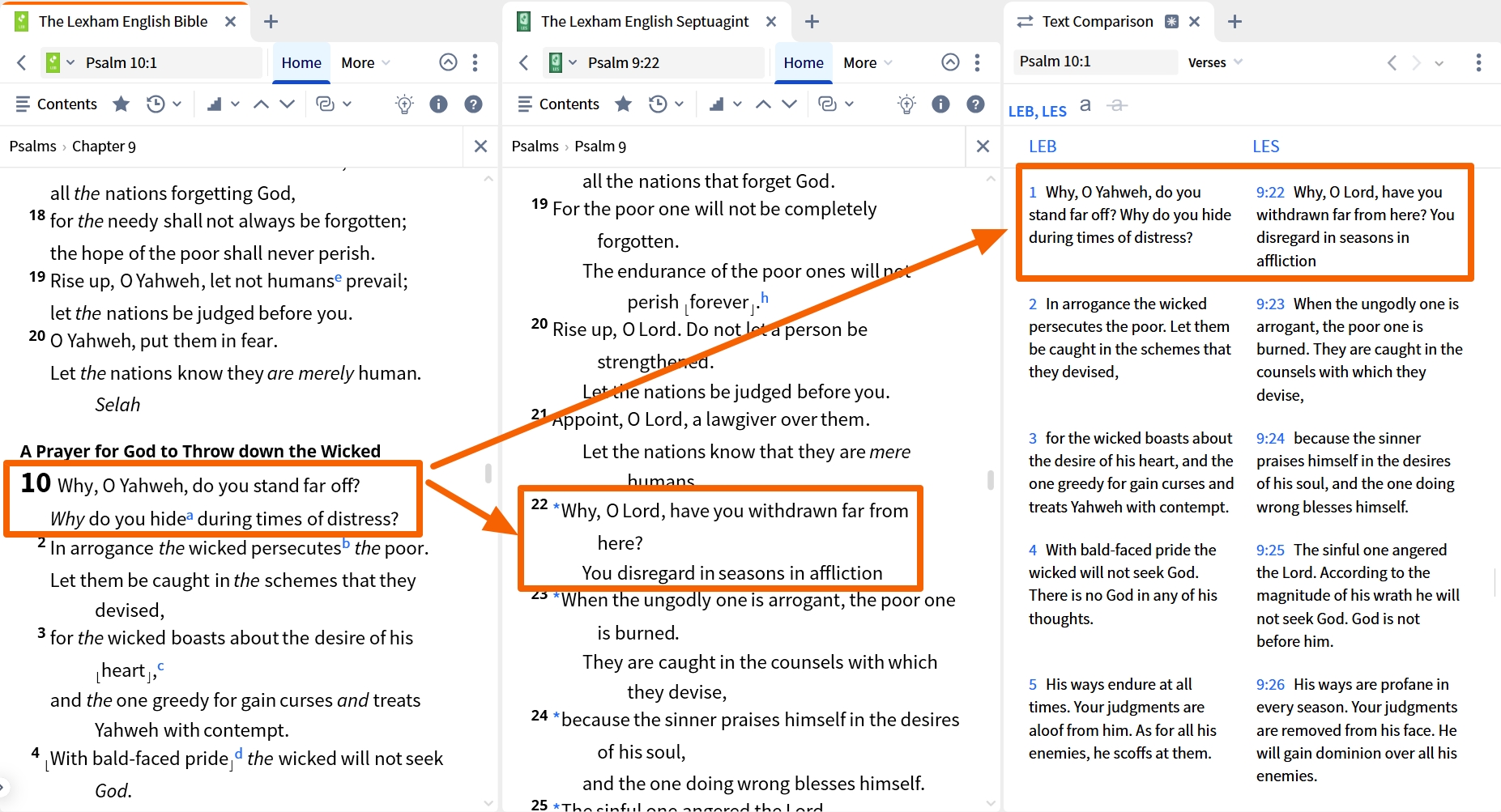Screen dimensions: 1501x812
Task: Toggle the show differences 'a' button
Action: tap(1085, 105)
